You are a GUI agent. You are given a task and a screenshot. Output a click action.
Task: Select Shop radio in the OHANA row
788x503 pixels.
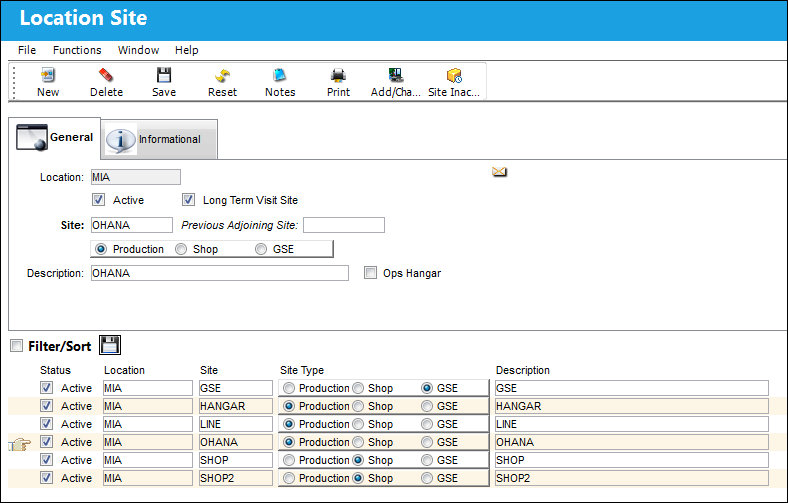pyautogui.click(x=358, y=442)
